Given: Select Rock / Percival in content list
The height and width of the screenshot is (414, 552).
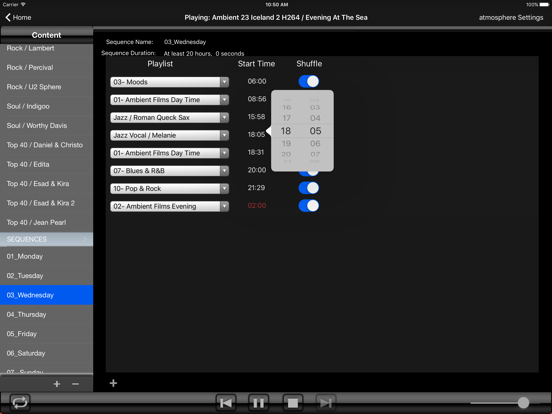Looking at the screenshot, I should coord(46,67).
